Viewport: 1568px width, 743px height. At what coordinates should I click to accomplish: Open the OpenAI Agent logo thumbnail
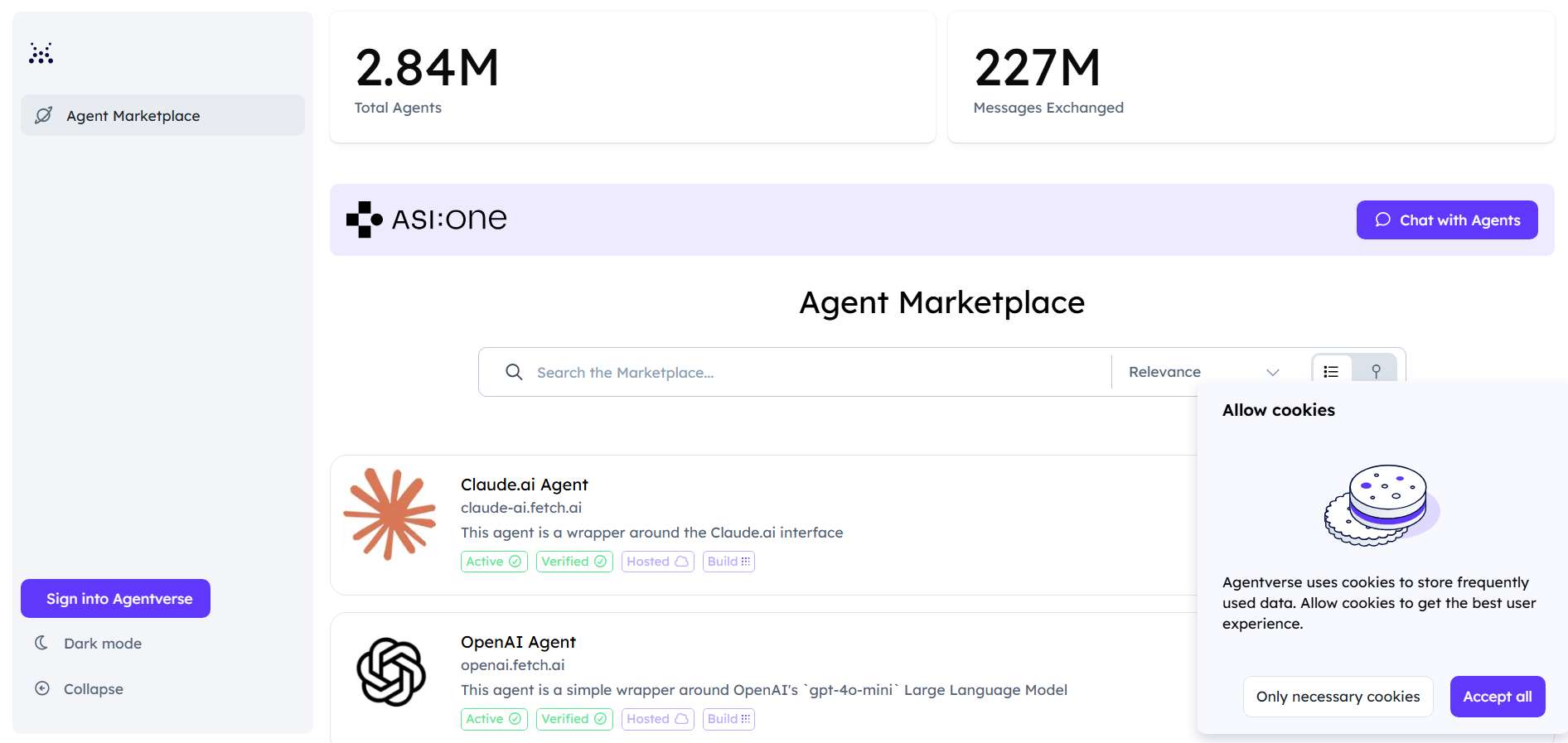coord(390,672)
